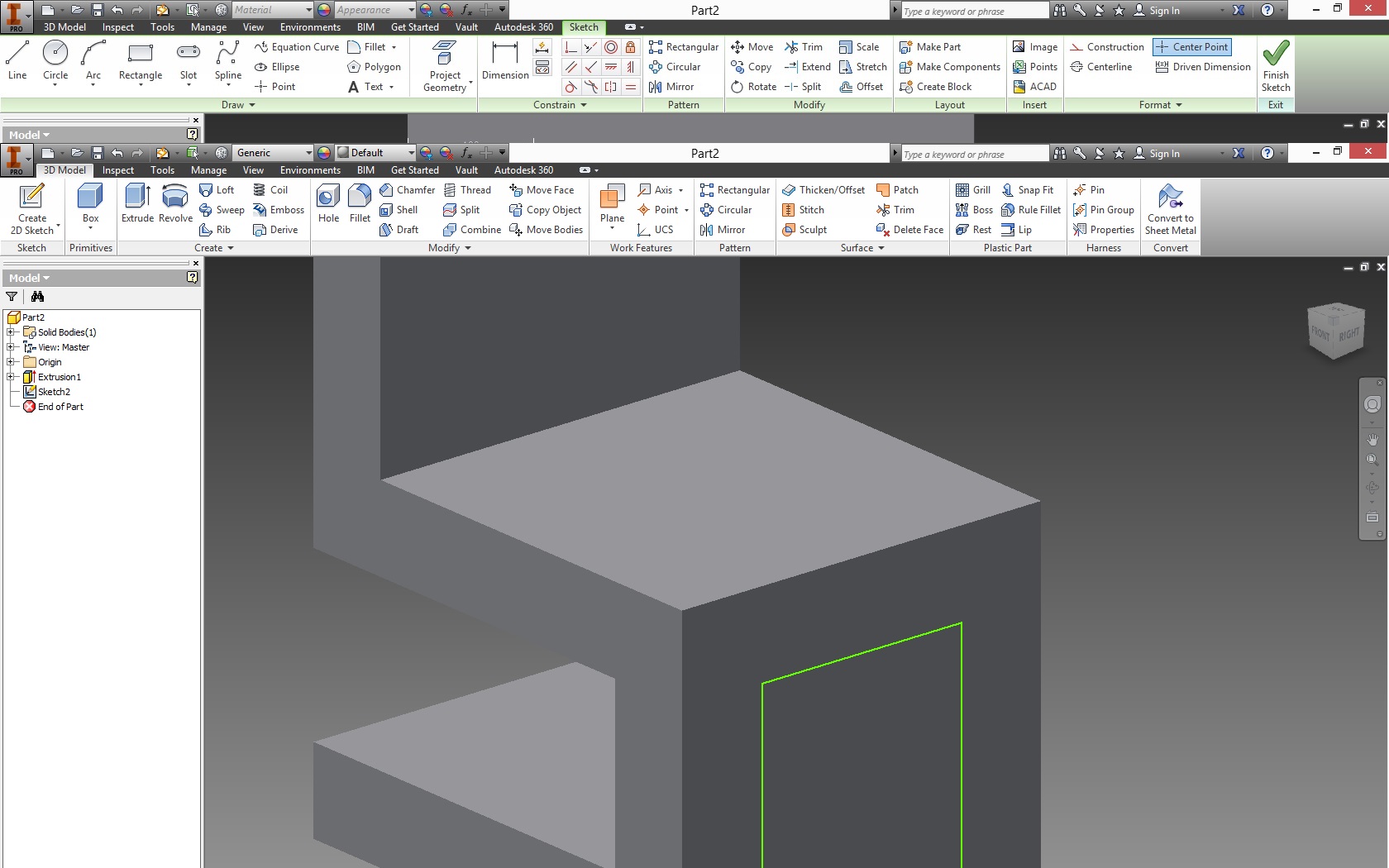
Task: Select the Line sketch tool
Action: (17, 61)
